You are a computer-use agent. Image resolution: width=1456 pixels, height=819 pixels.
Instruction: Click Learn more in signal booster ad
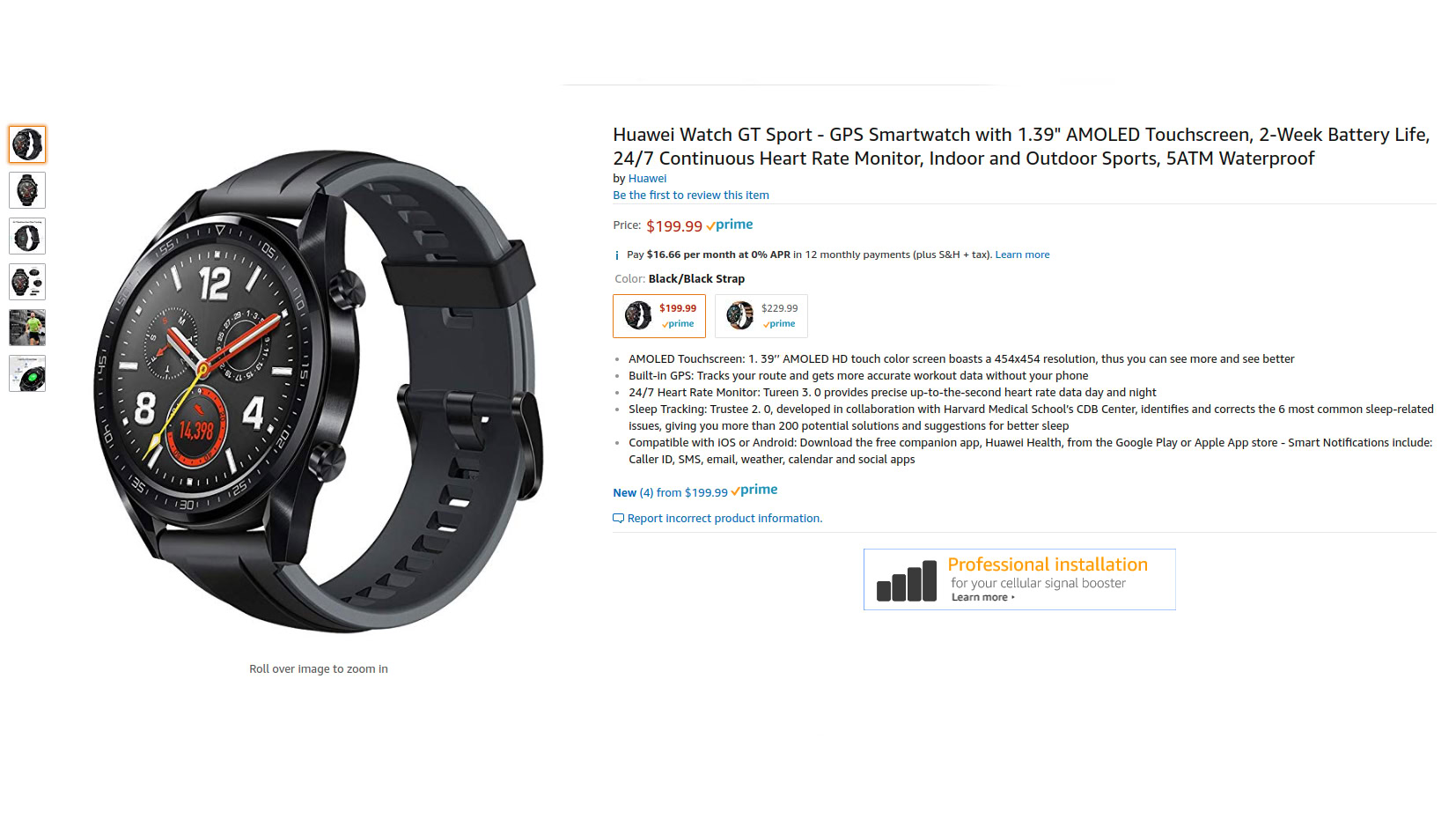(982, 597)
